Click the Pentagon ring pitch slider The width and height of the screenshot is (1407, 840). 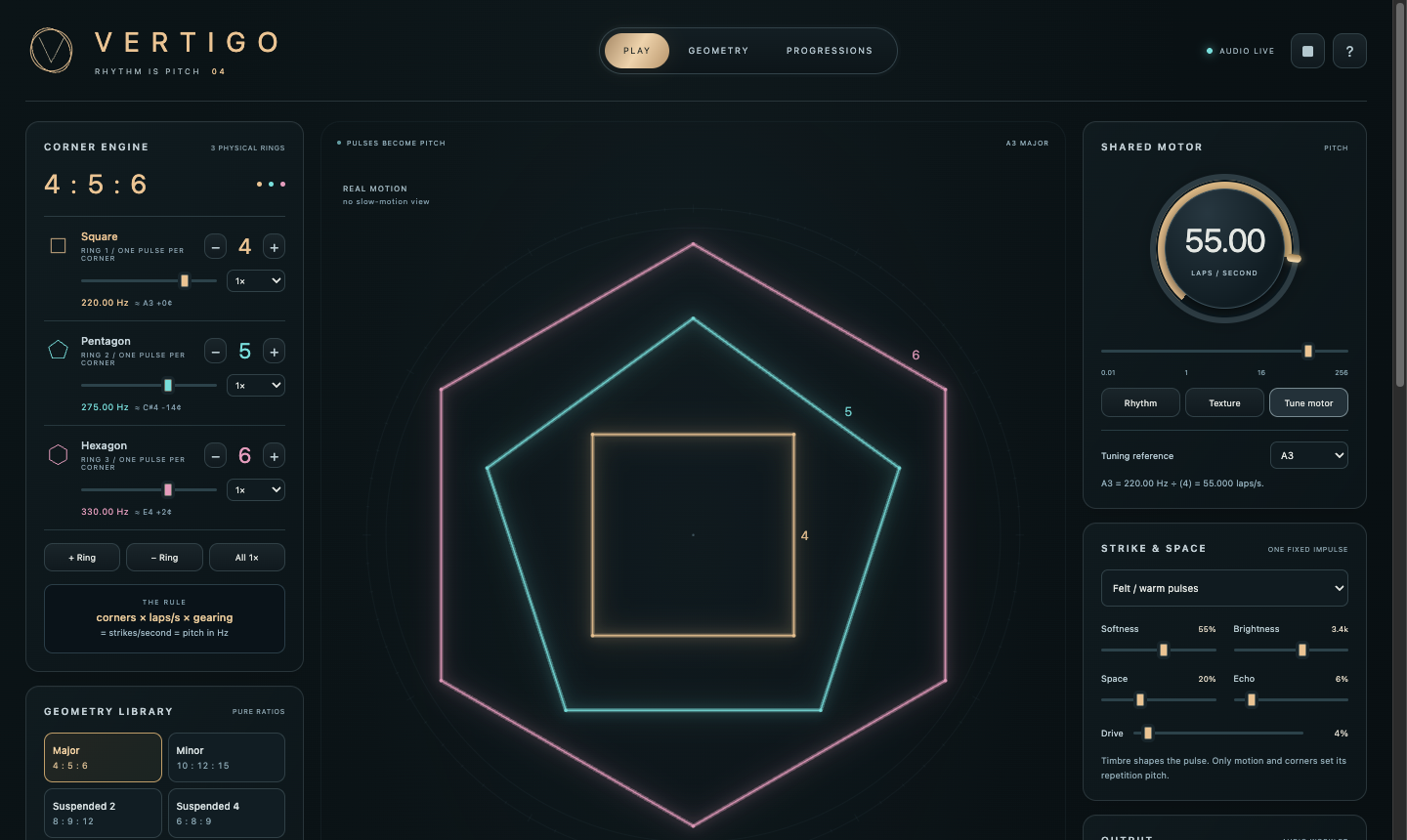149,385
